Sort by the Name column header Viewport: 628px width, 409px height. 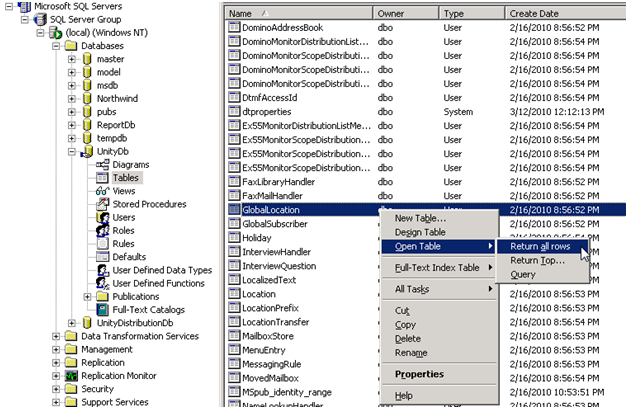[299, 13]
